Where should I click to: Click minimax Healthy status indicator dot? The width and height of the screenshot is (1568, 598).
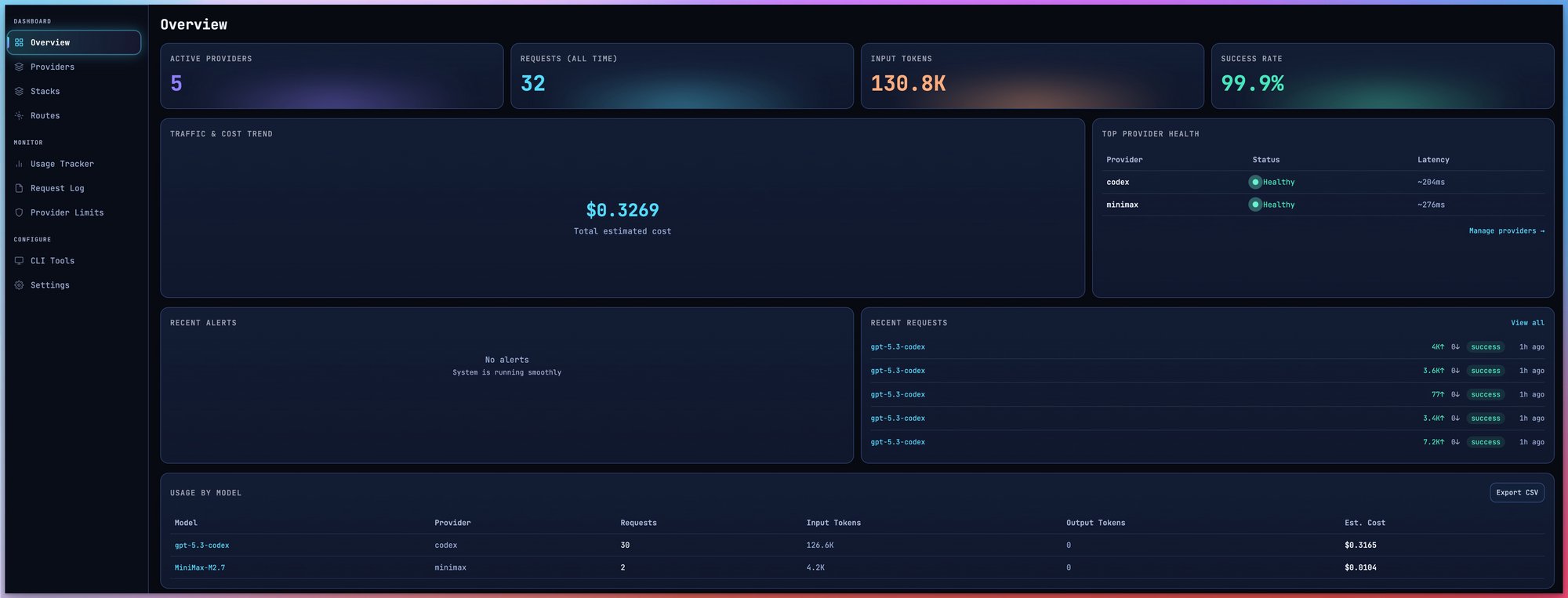[1255, 205]
